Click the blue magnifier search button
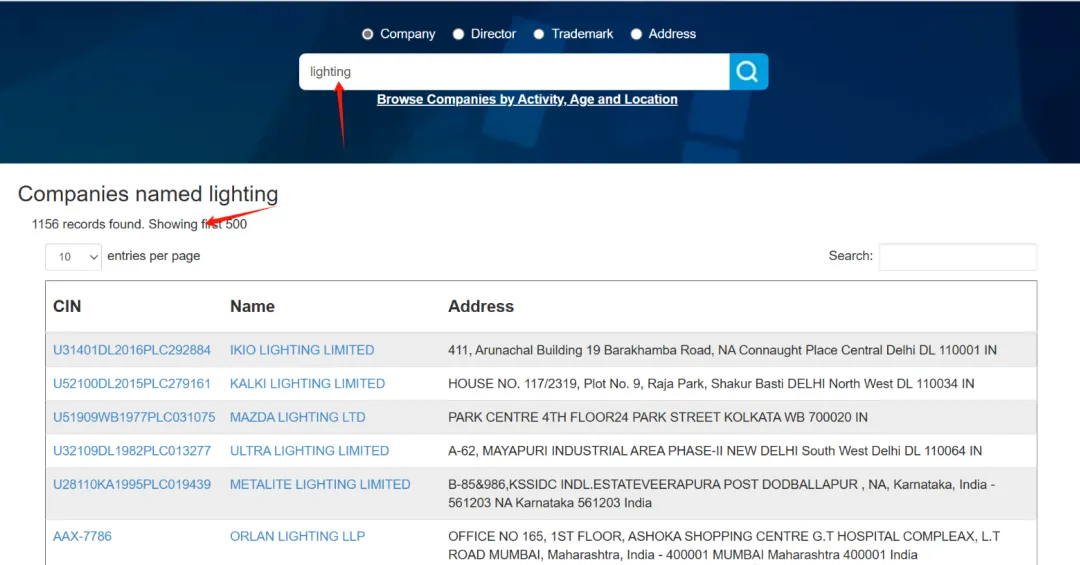This screenshot has width=1080, height=565. (749, 72)
